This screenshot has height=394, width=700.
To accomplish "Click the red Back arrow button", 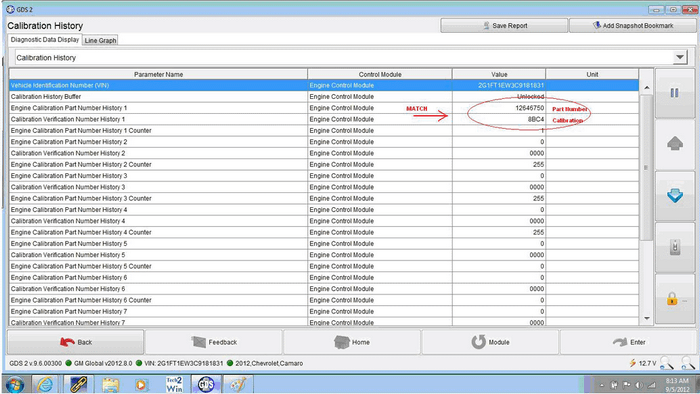I will [x=75, y=342].
